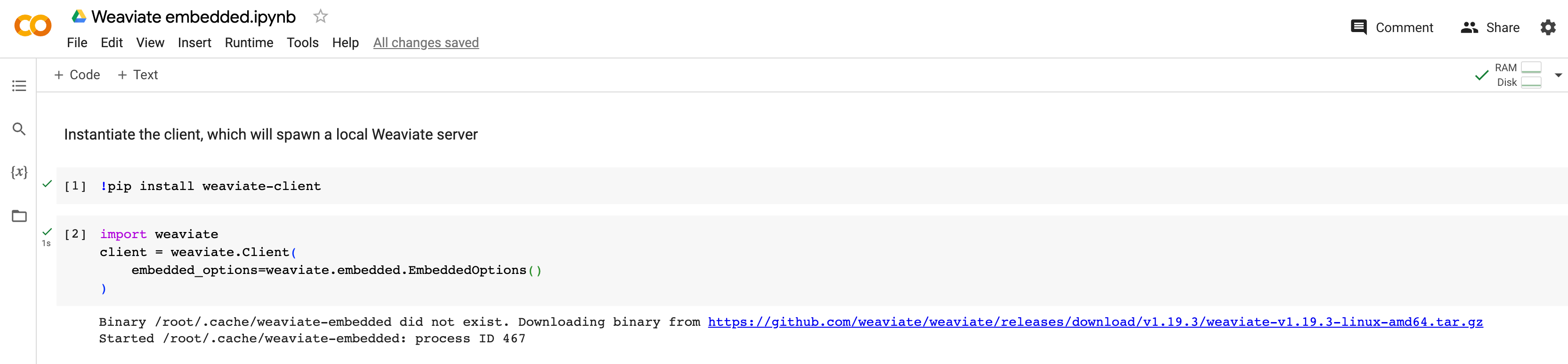Screen dimensions: 1568x364
Task: Open the Files folder panel
Action: pyautogui.click(x=19, y=216)
